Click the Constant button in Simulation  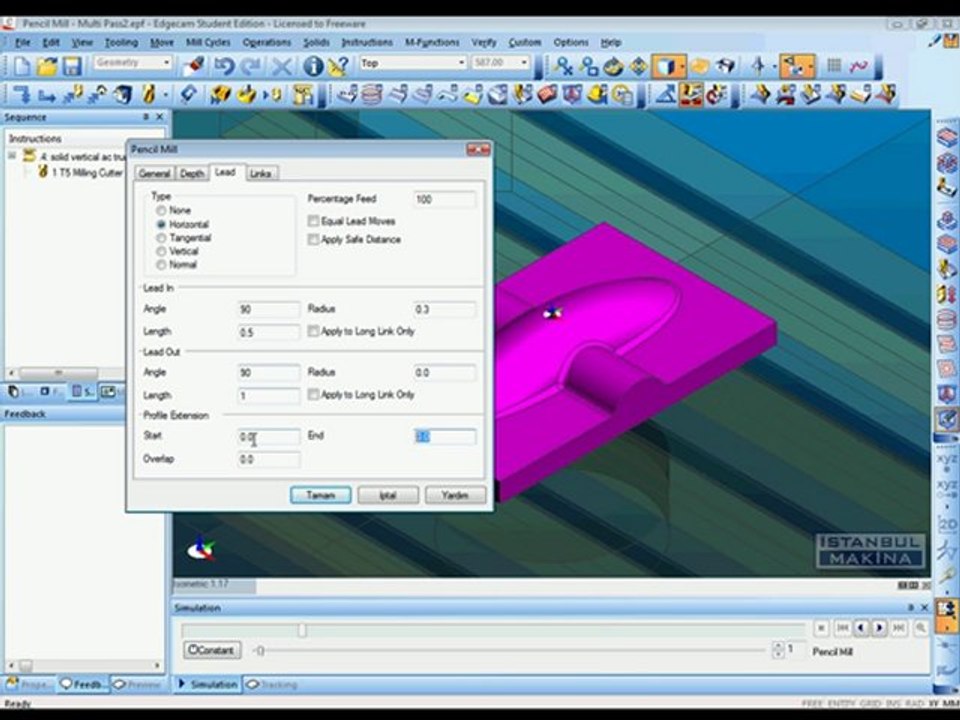(x=212, y=650)
